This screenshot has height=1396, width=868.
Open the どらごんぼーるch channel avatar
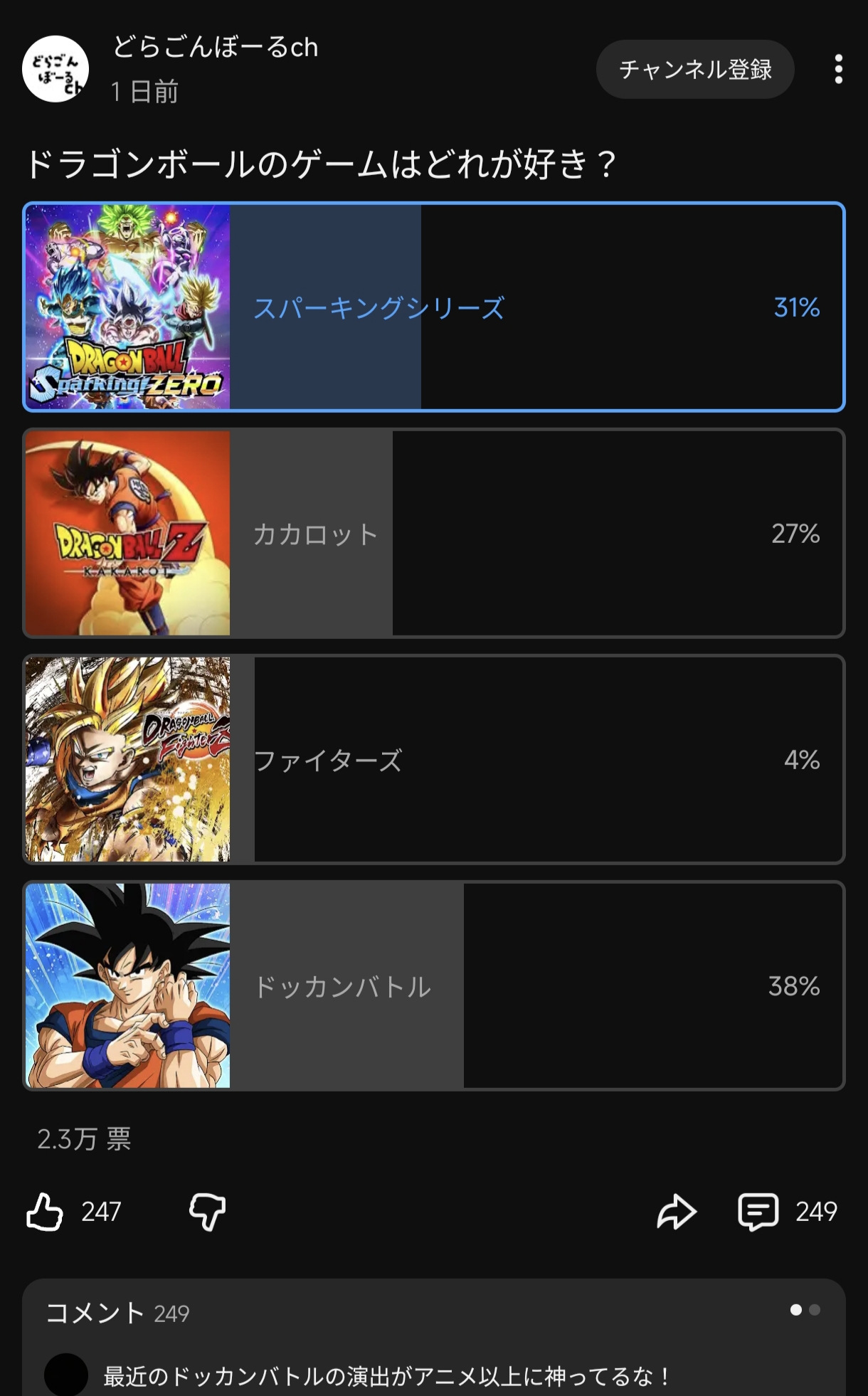(55, 69)
